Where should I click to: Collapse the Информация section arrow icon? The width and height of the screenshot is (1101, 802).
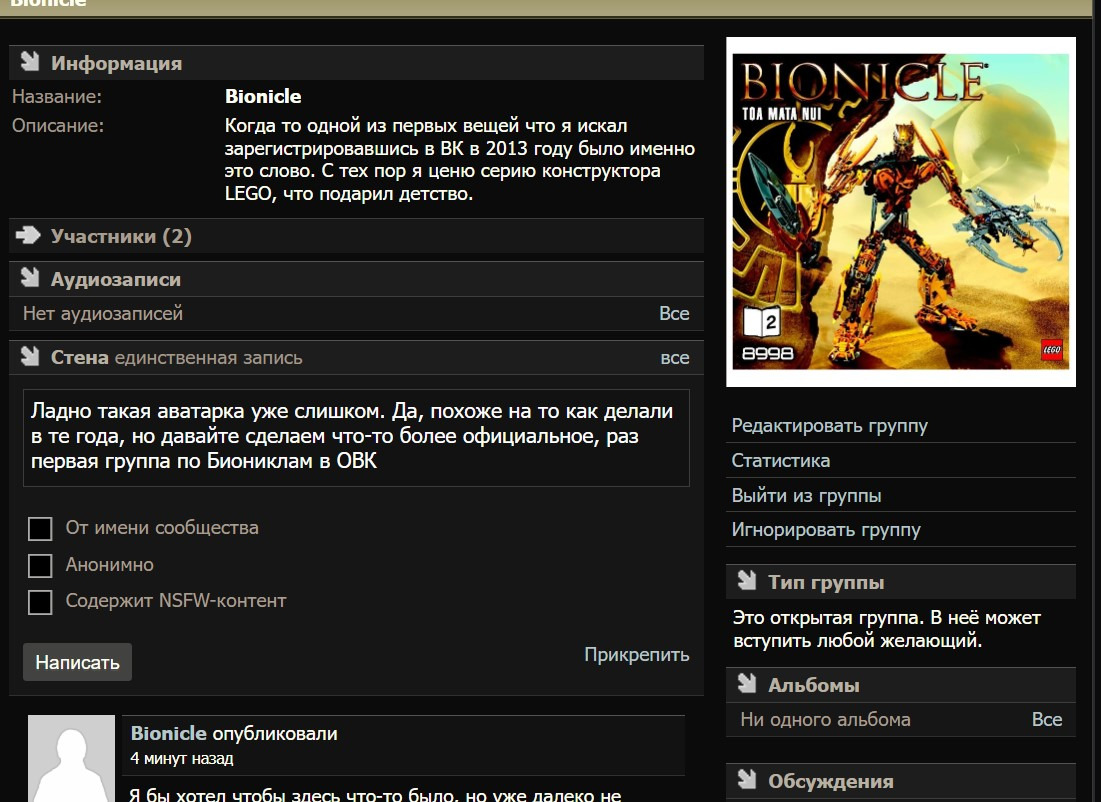(29, 62)
